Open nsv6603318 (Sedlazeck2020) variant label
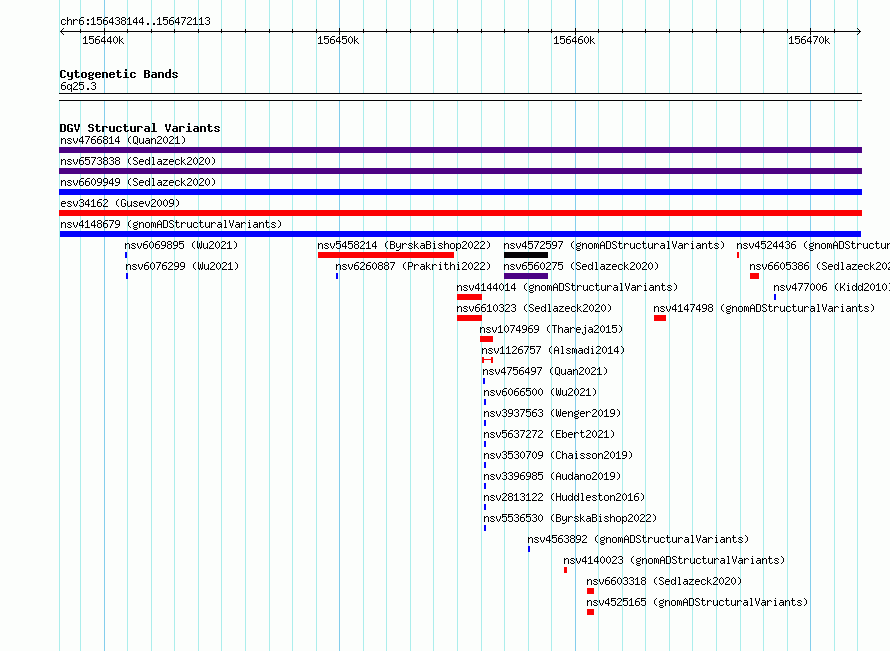Viewport: 890px width, 651px height. [664, 581]
